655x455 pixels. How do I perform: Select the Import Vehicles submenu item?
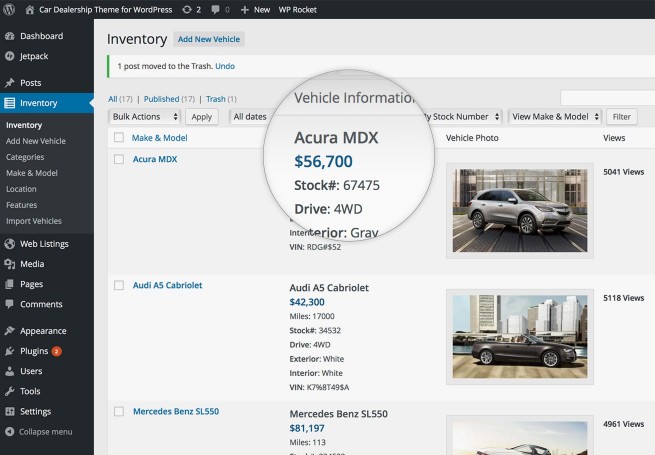coord(34,221)
